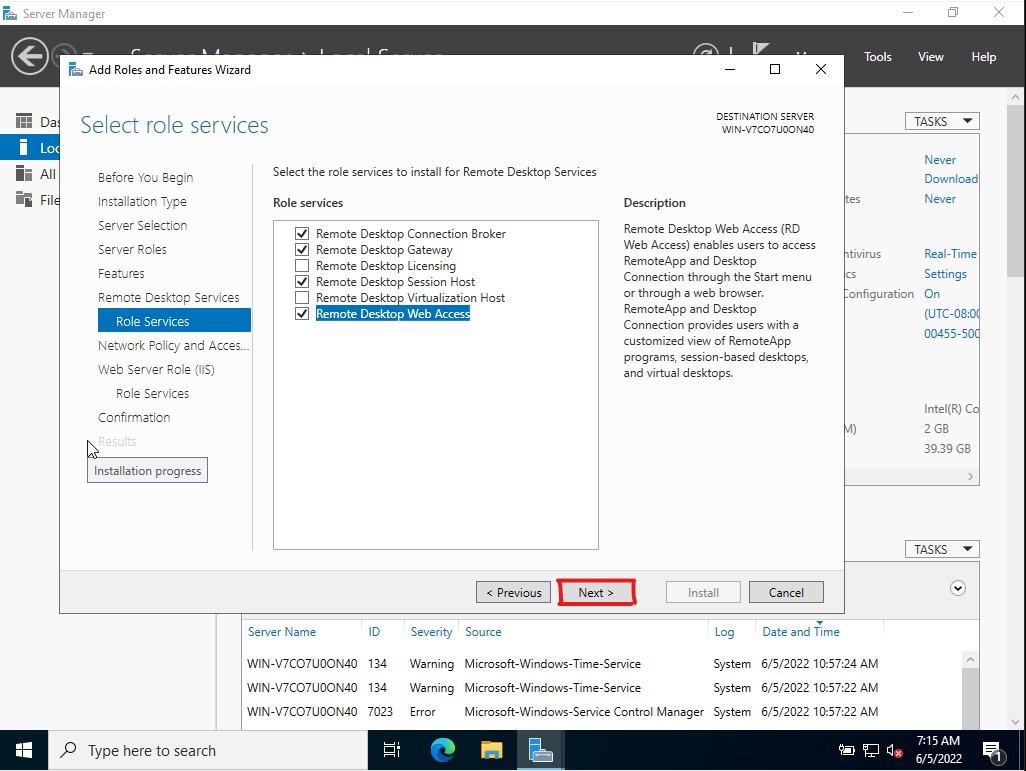Click the Server Manager forward arrow button
Image resolution: width=1026 pixels, height=771 pixels.
click(x=63, y=54)
